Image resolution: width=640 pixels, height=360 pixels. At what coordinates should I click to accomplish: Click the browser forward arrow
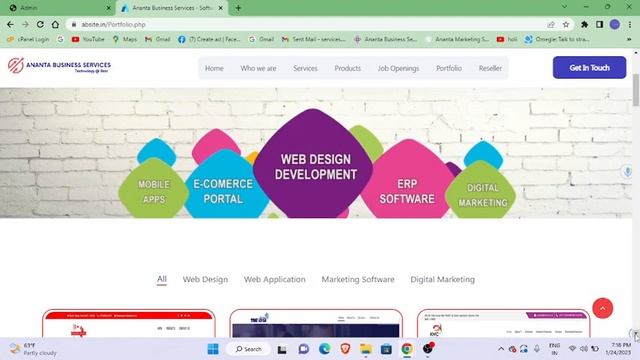(x=25, y=24)
